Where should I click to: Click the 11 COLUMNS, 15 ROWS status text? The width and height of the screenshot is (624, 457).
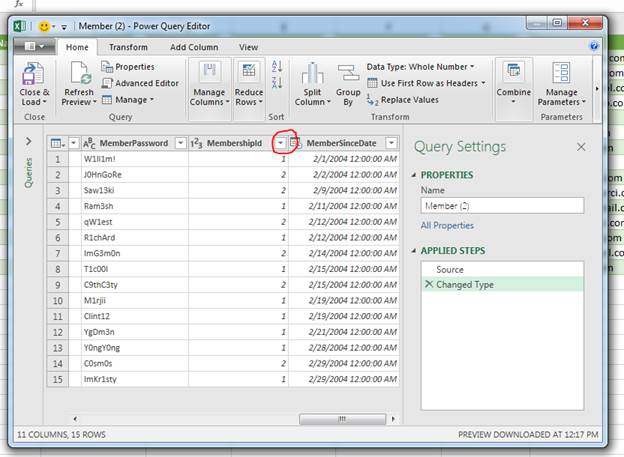click(x=61, y=434)
